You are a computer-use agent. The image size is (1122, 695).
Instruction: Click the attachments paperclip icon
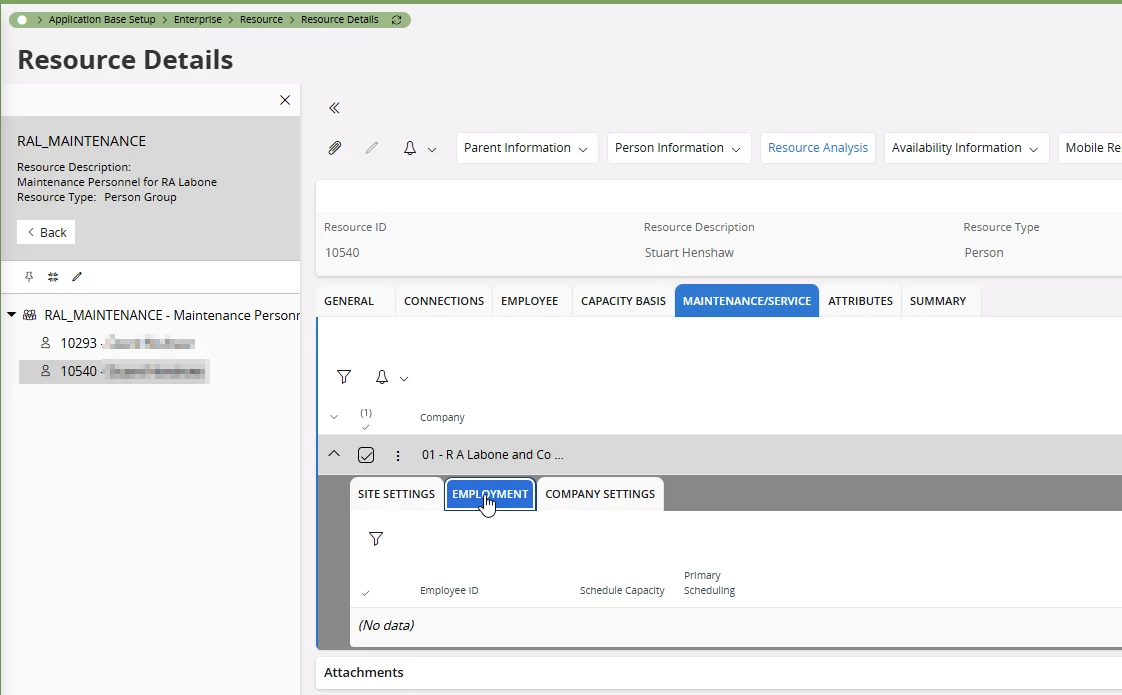point(335,148)
